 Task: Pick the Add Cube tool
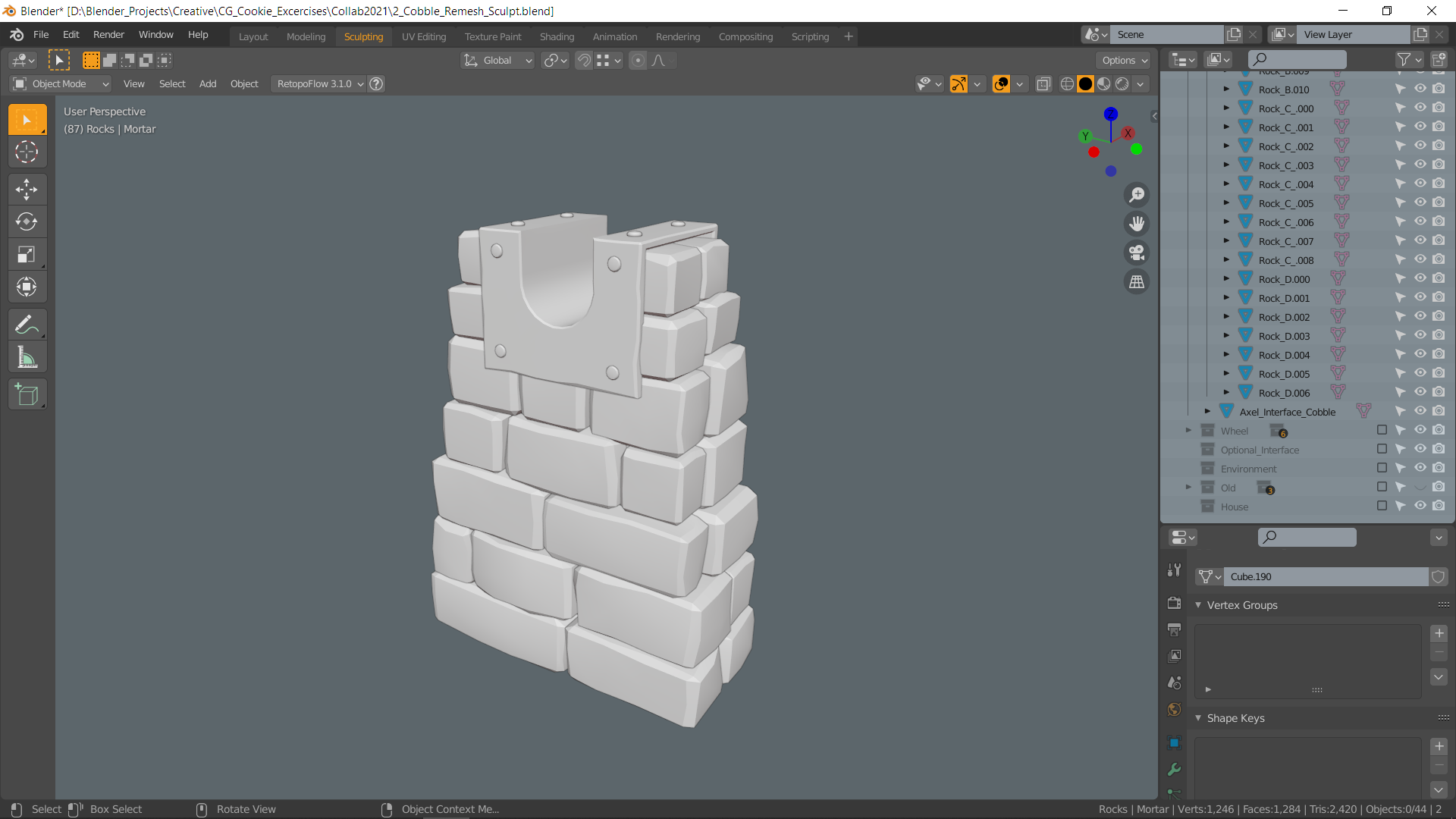pos(27,395)
